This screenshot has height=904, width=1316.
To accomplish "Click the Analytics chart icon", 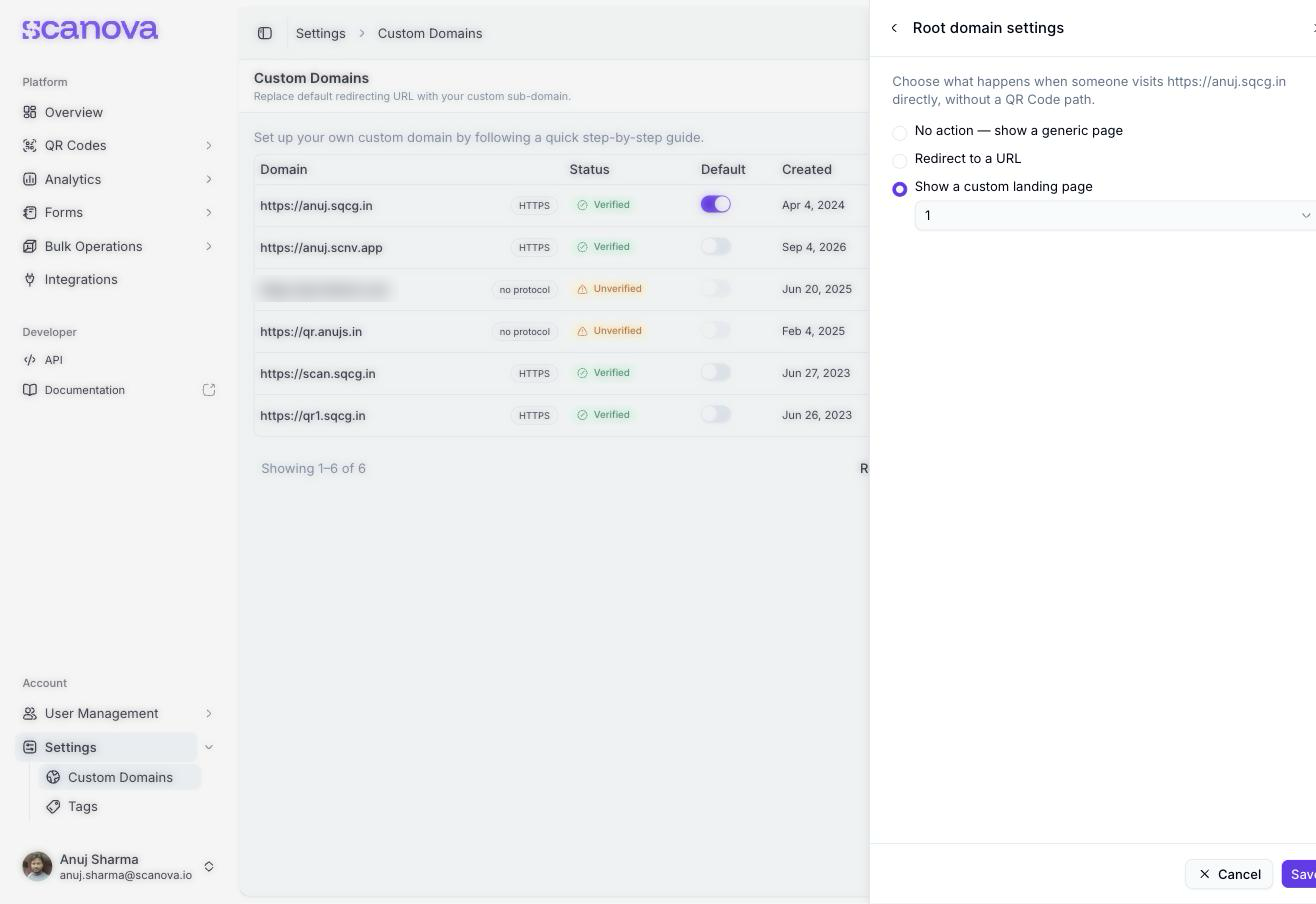I will coord(30,179).
